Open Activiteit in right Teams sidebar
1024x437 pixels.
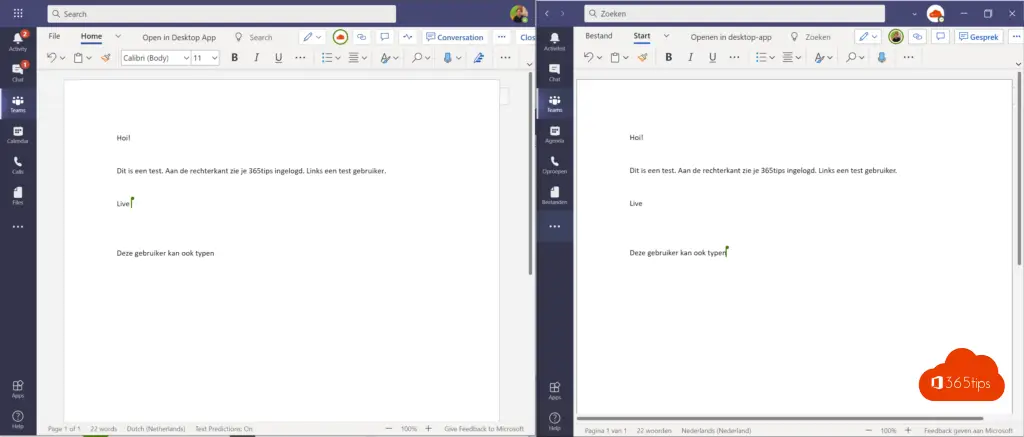click(554, 40)
